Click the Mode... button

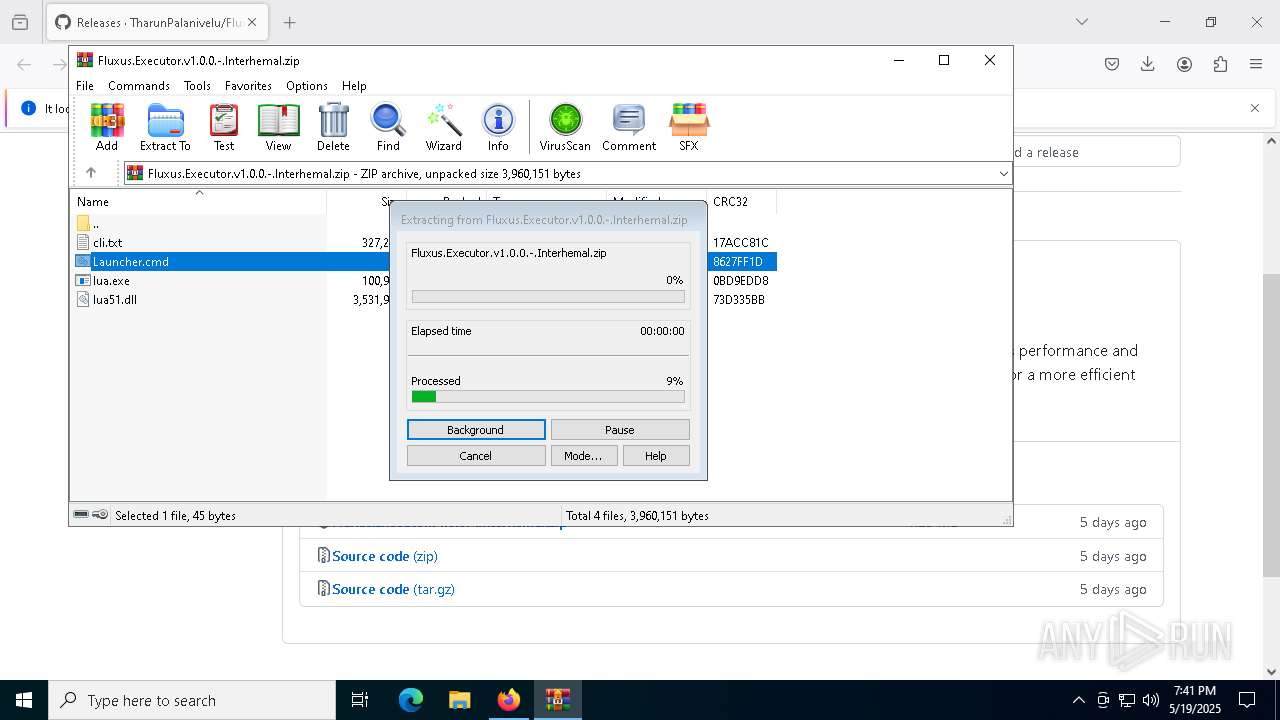pyautogui.click(x=583, y=456)
